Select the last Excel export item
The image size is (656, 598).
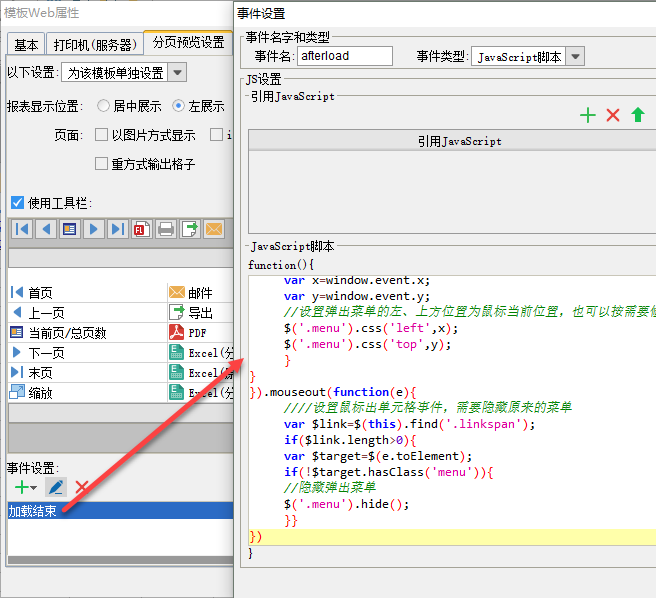click(x=201, y=393)
